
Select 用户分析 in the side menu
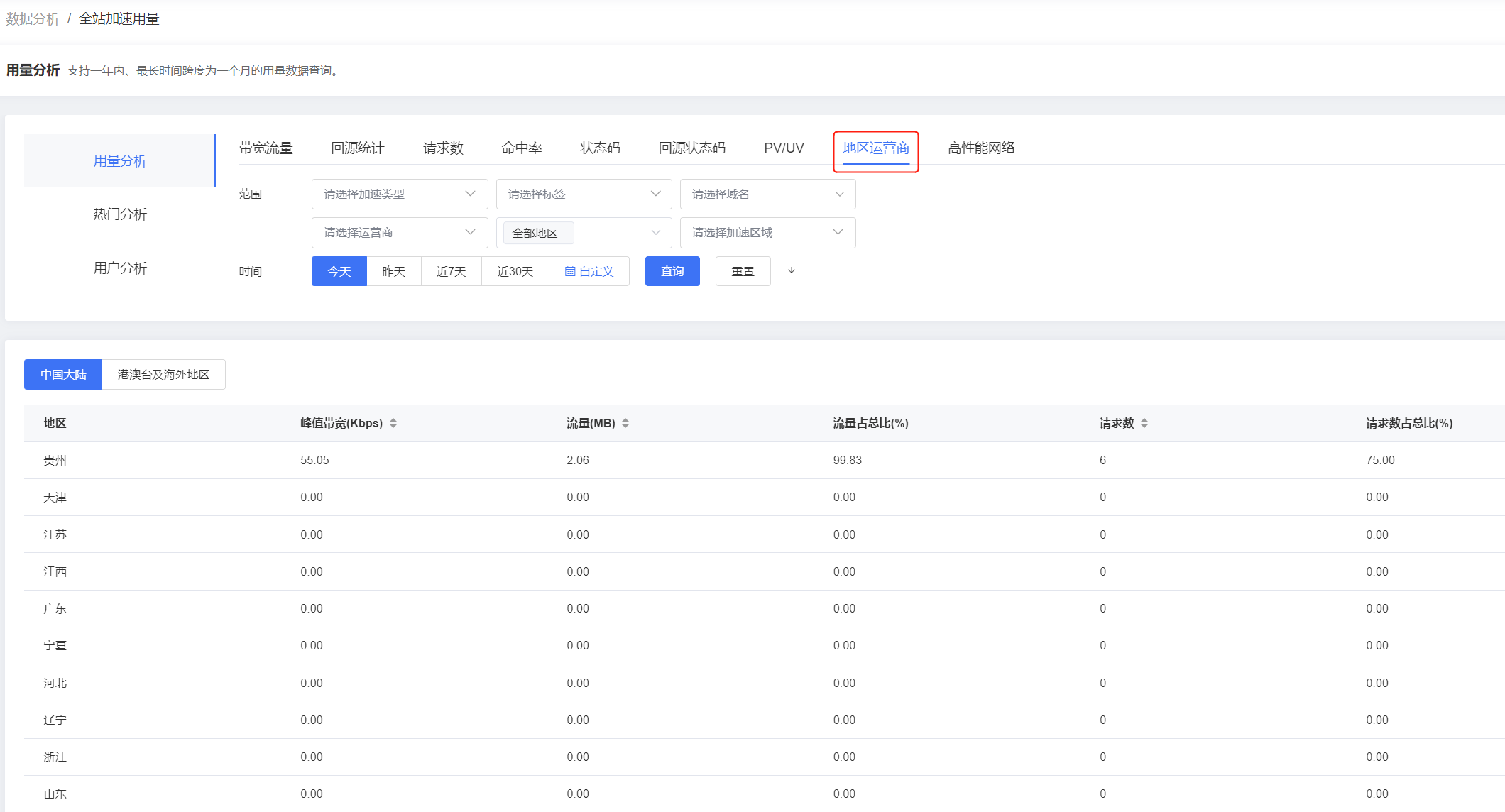coord(120,268)
